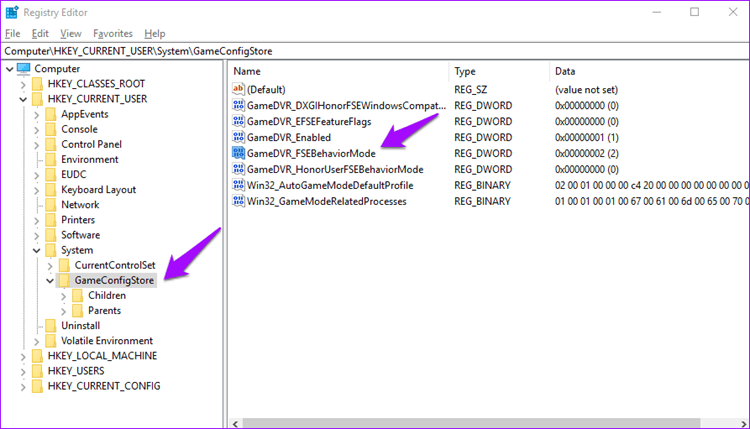Click the registry path address bar
This screenshot has width=750, height=429.
coord(375,51)
